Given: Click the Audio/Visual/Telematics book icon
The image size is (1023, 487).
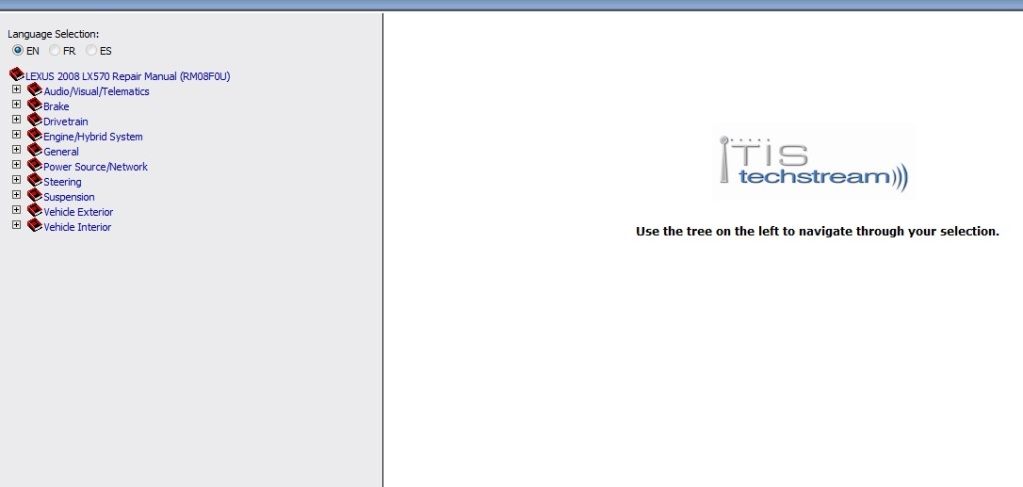Looking at the screenshot, I should 35,89.
